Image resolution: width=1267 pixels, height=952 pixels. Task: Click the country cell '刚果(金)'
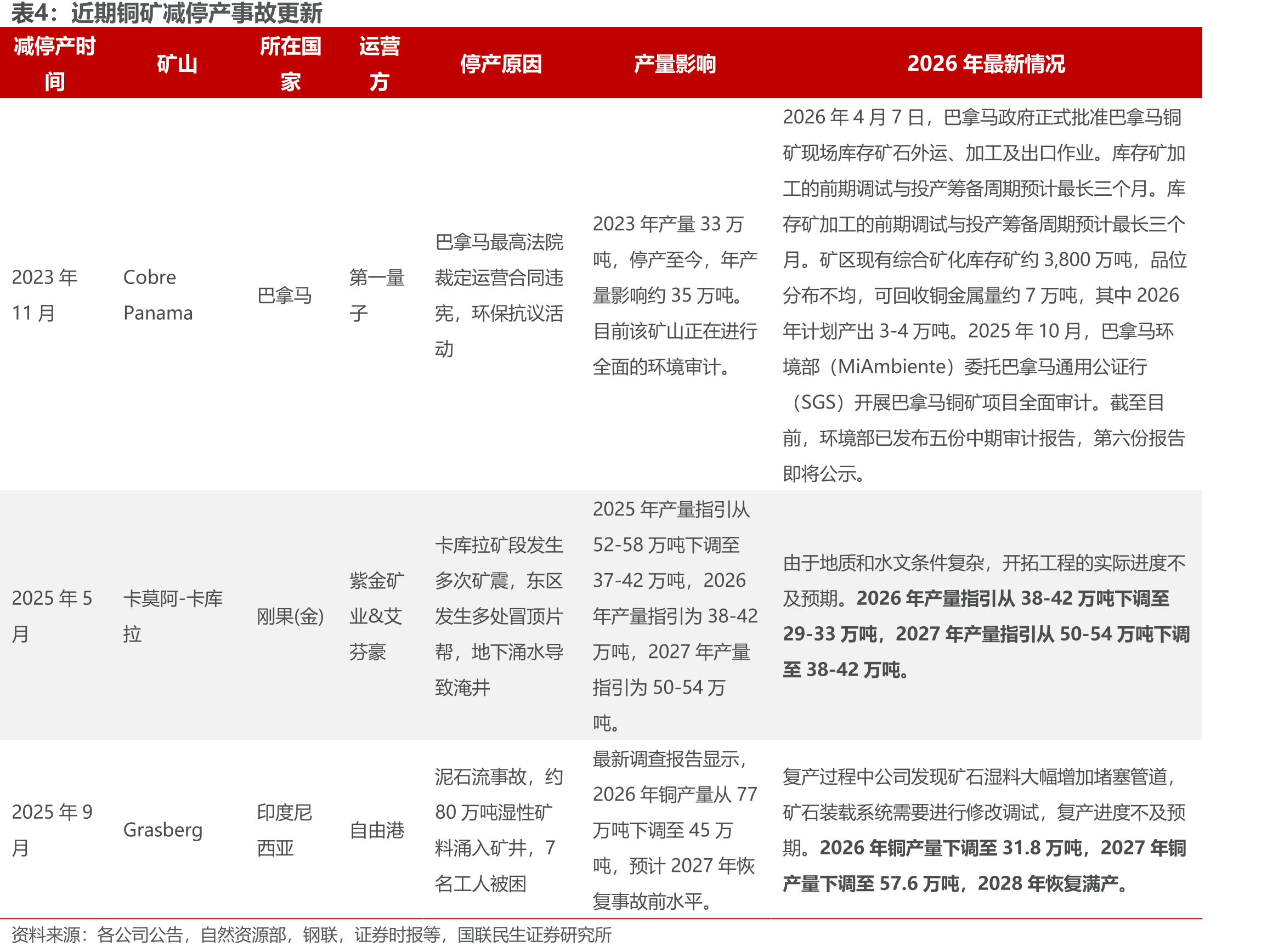pyautogui.click(x=290, y=616)
